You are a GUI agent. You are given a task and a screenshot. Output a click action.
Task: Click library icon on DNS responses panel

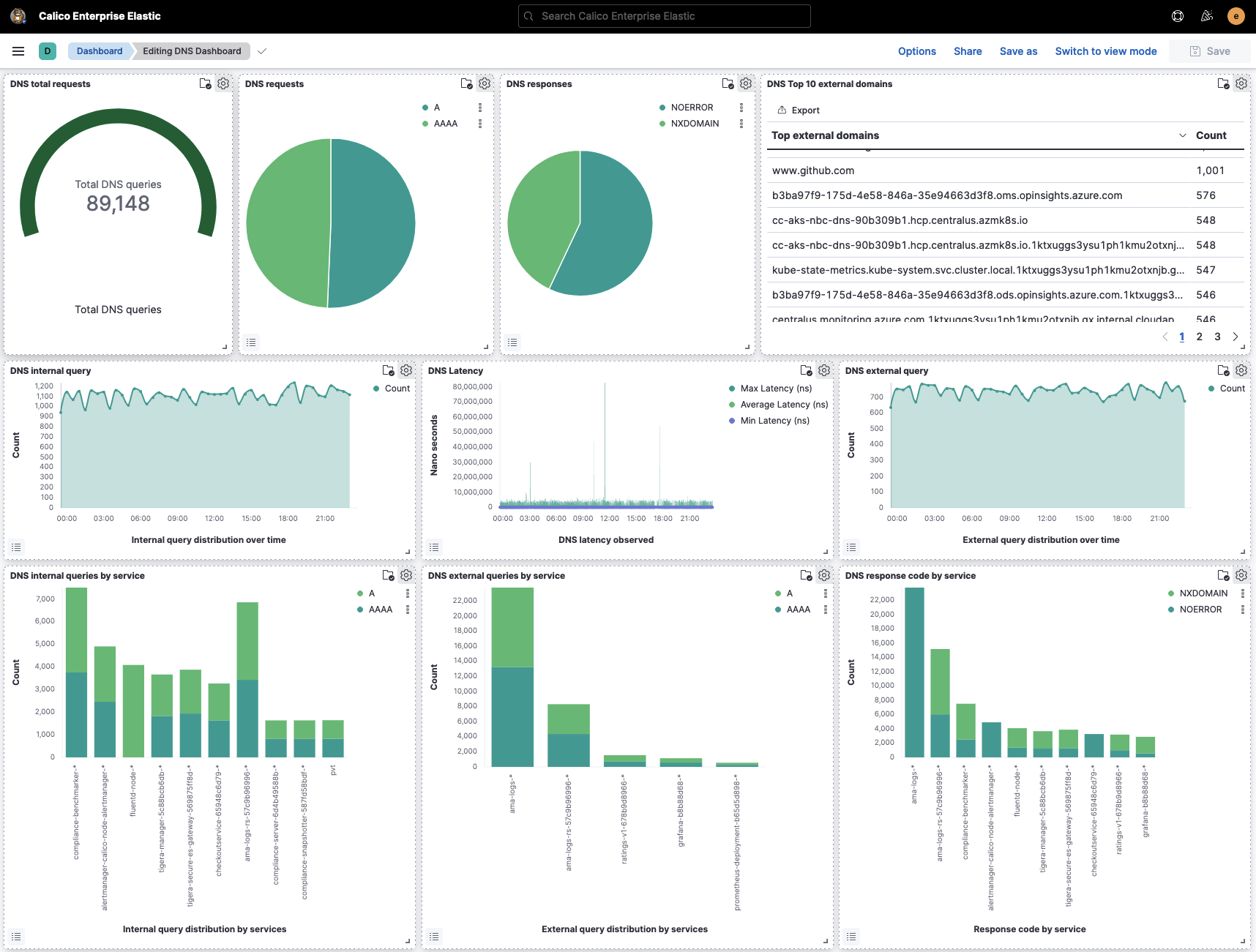(728, 83)
